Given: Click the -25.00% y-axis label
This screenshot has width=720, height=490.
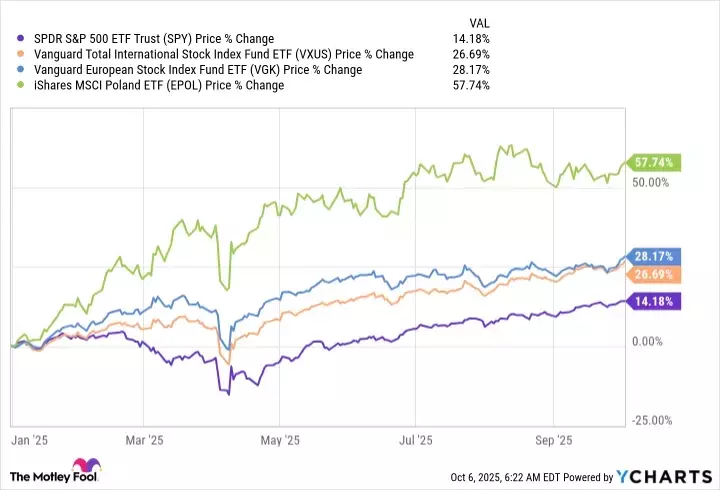Looking at the screenshot, I should (651, 421).
